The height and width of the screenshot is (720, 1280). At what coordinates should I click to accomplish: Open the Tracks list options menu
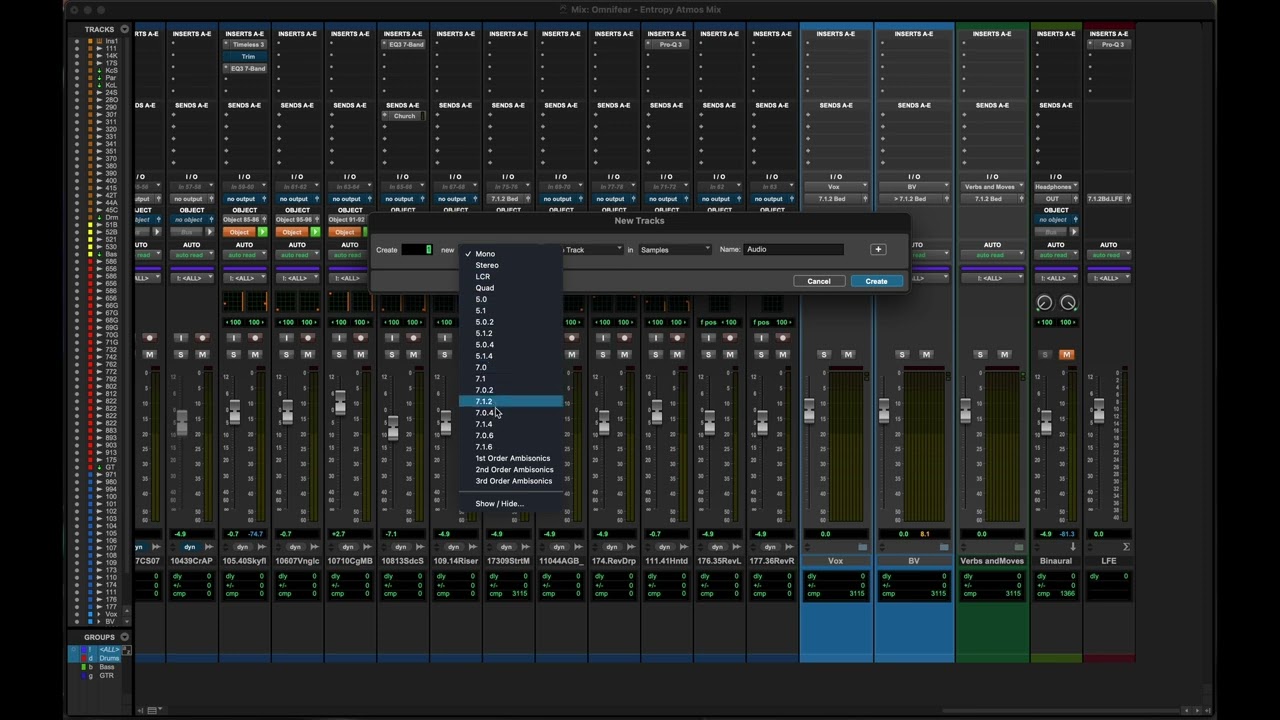124,29
